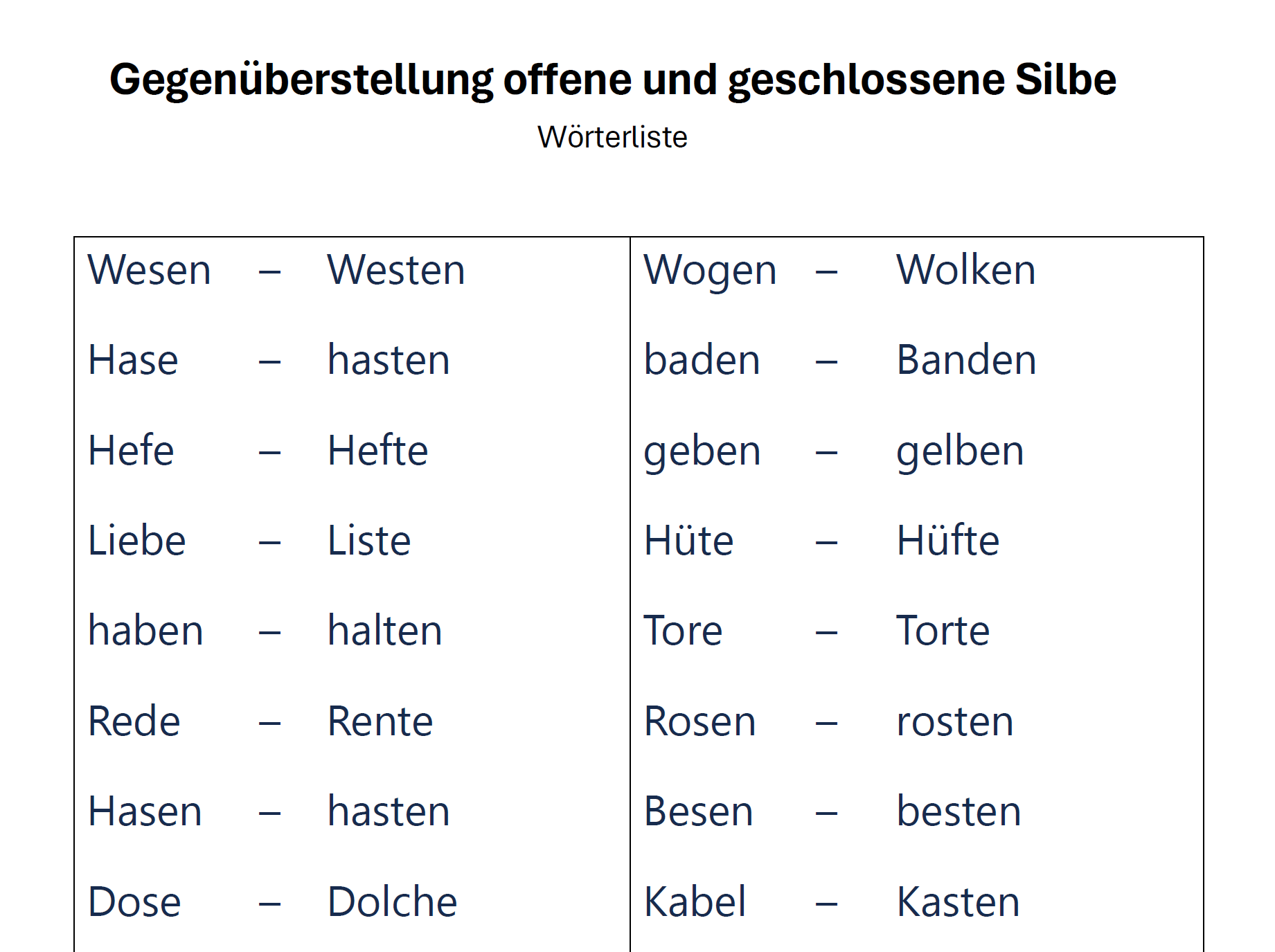Click the word 'Wolken' in the right column
Image resolution: width=1275 pixels, height=952 pixels.
pyautogui.click(x=966, y=269)
